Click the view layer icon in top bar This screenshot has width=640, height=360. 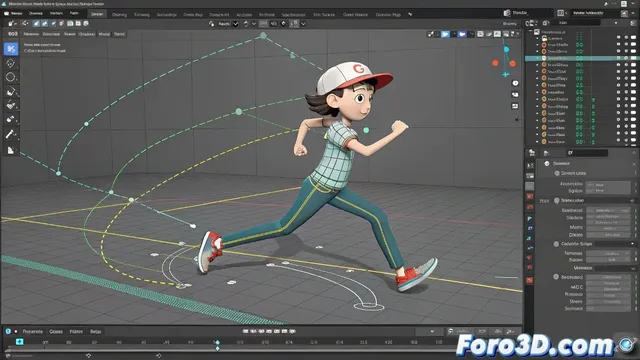pyautogui.click(x=561, y=13)
